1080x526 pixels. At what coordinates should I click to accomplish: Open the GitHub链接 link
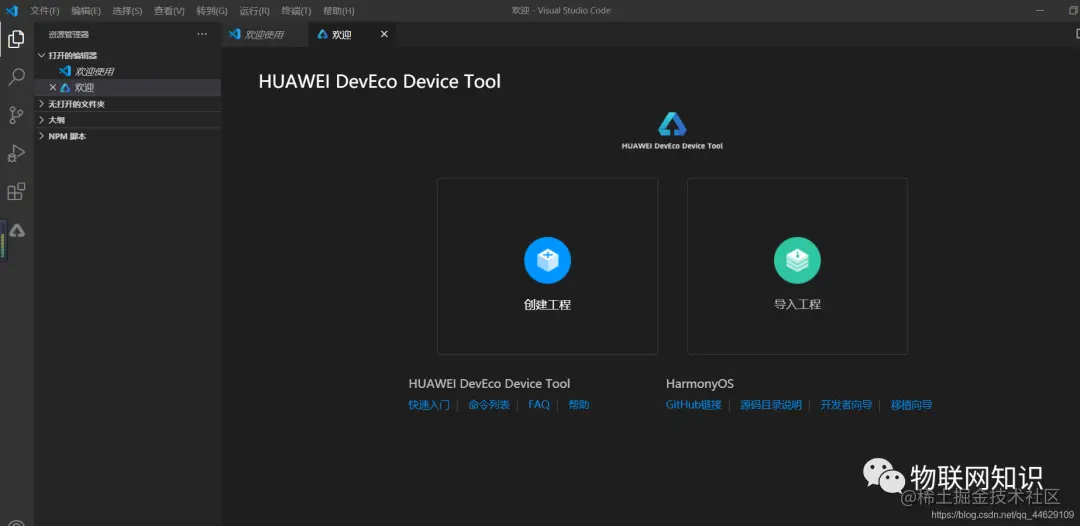[694, 405]
